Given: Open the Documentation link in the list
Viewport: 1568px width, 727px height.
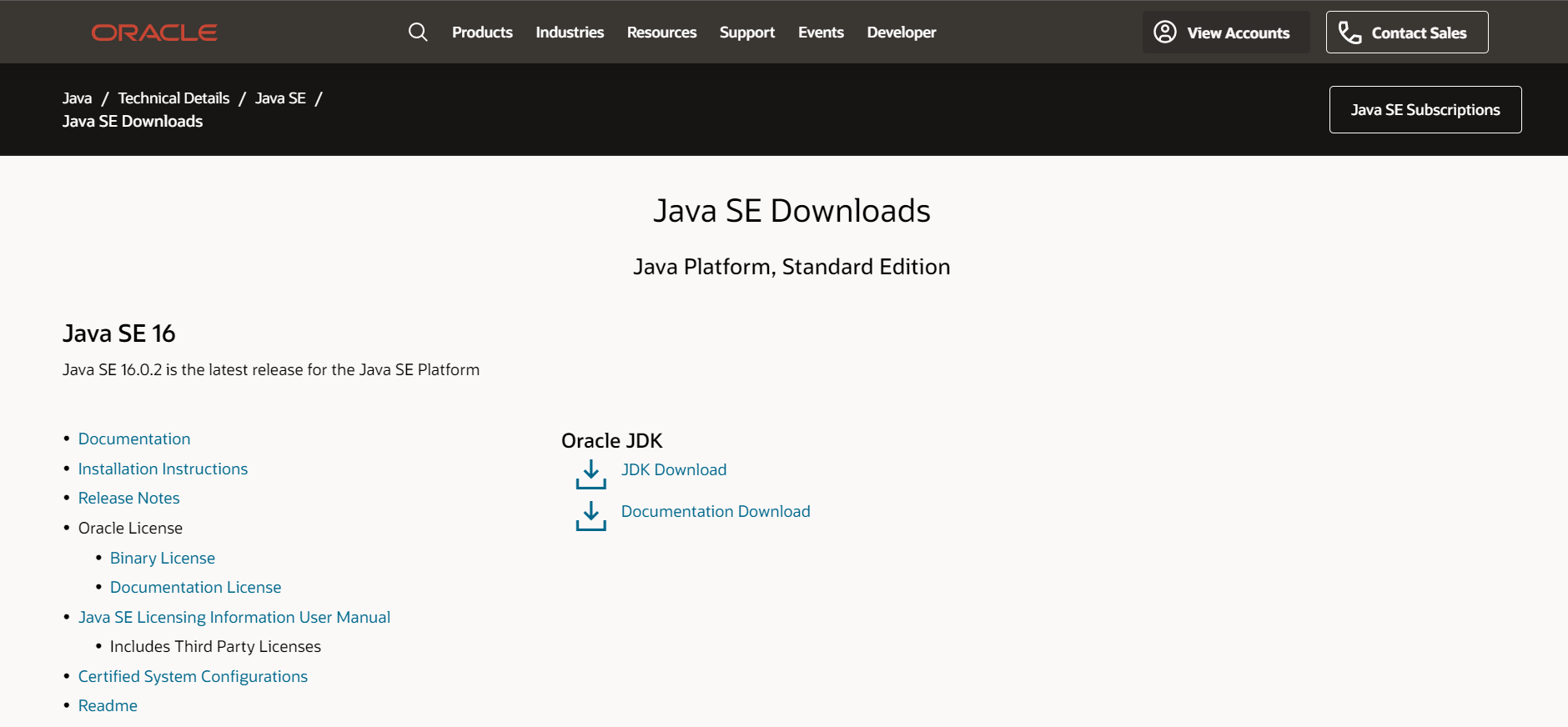Looking at the screenshot, I should (x=134, y=439).
